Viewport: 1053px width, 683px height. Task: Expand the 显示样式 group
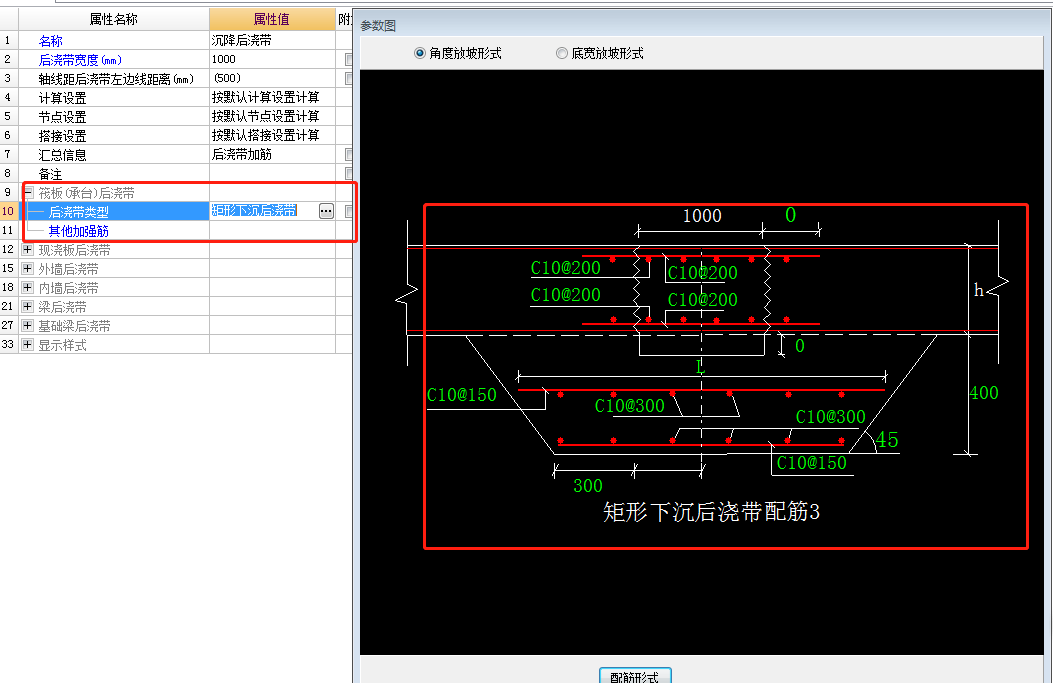[x=28, y=345]
